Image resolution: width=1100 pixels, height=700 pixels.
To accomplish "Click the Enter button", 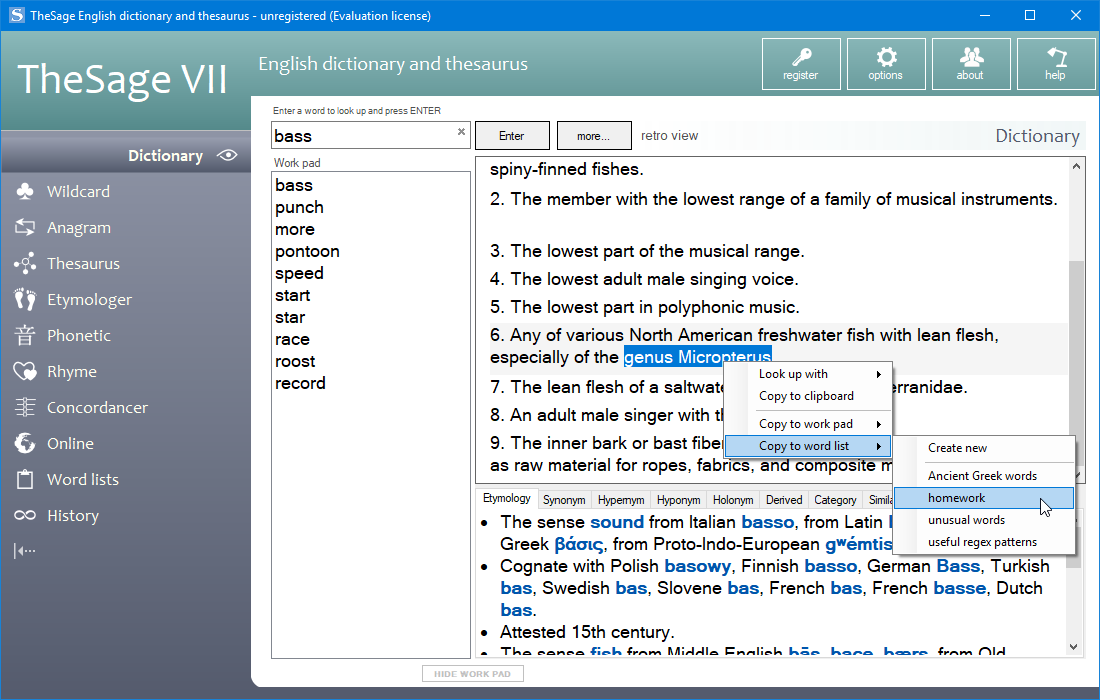I will (x=512, y=136).
